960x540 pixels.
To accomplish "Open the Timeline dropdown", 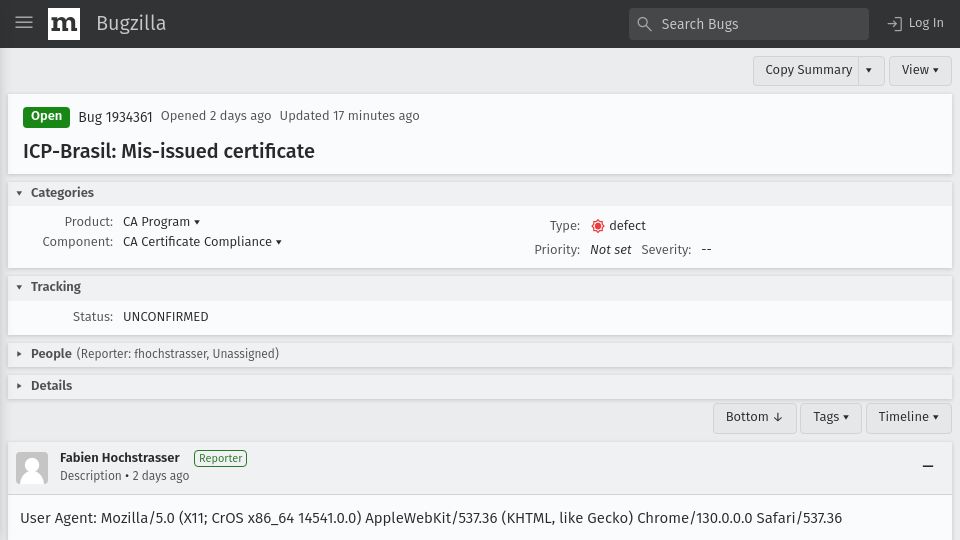I will point(909,418).
